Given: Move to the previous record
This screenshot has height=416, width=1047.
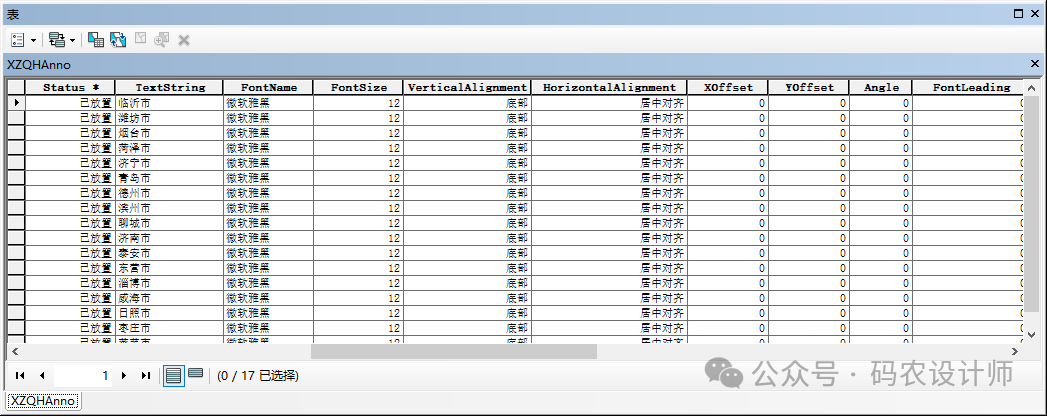Looking at the screenshot, I should (x=42, y=376).
